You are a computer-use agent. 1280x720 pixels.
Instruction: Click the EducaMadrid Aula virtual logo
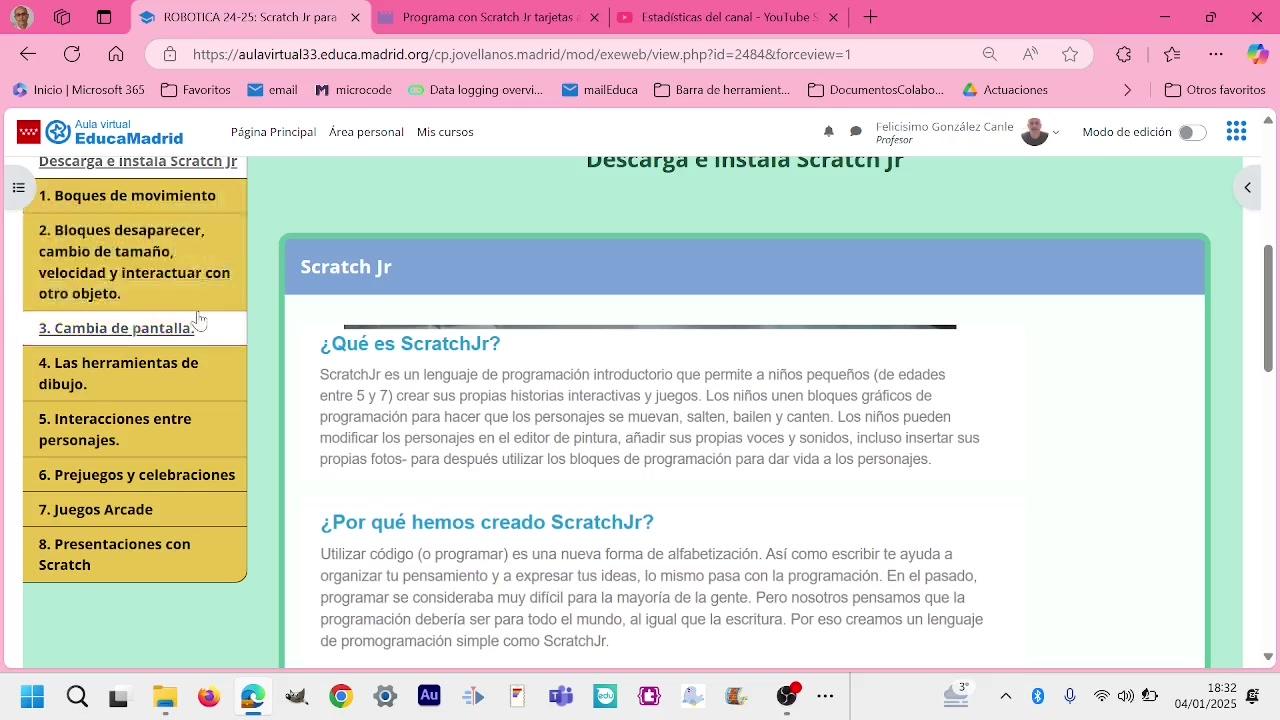click(100, 132)
